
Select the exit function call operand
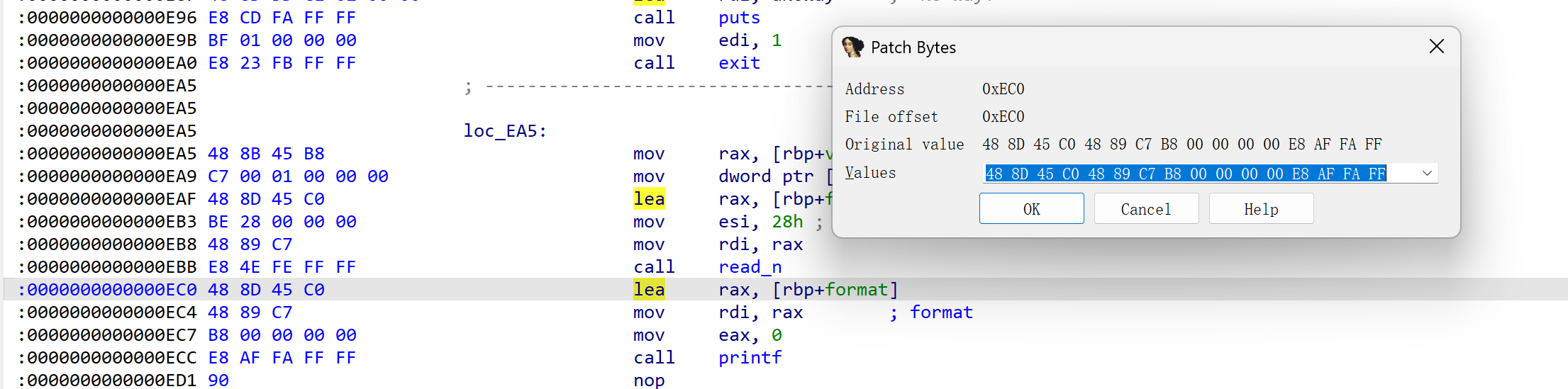[739, 63]
